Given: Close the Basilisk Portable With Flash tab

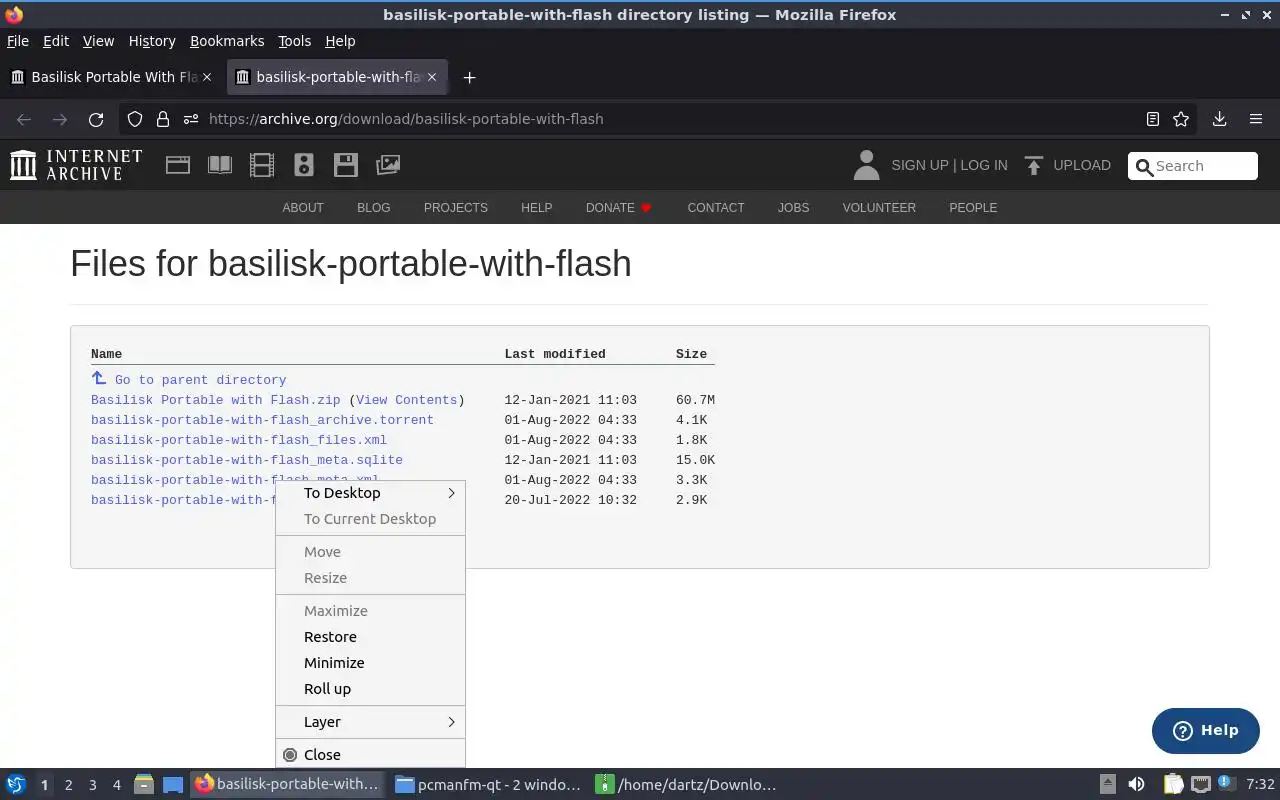Looking at the screenshot, I should pyautogui.click(x=207, y=77).
